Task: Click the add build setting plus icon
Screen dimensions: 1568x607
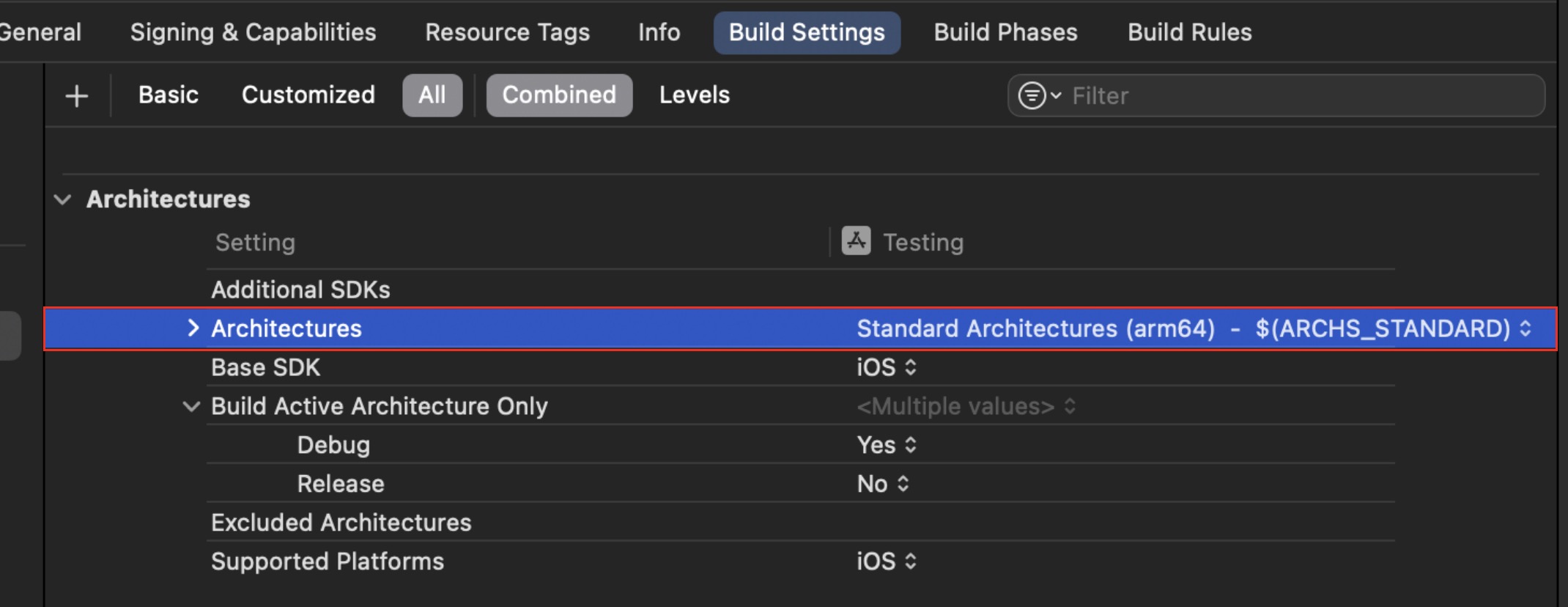Action: click(76, 95)
